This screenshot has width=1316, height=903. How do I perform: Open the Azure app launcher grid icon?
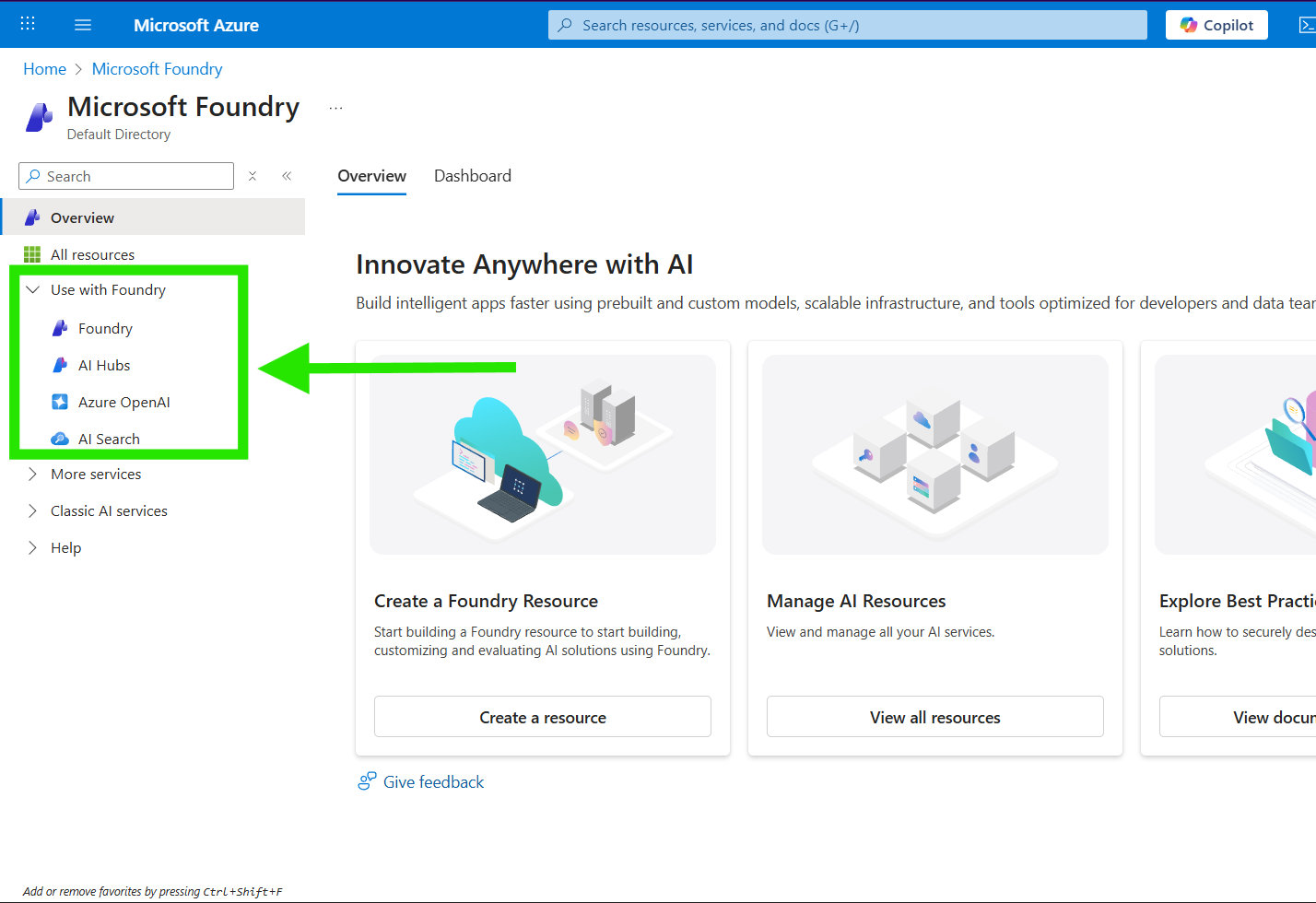pos(28,24)
